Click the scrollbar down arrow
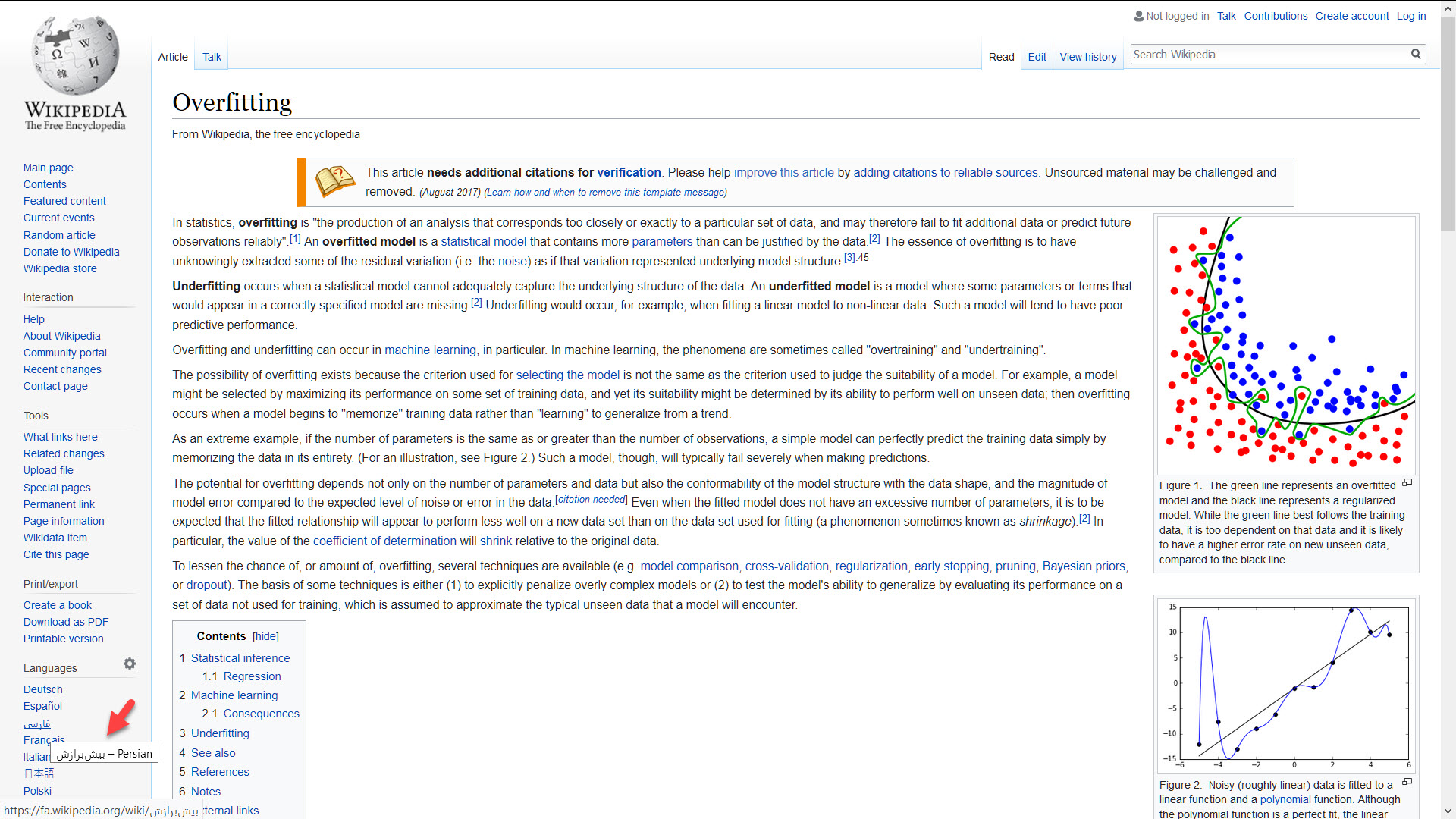 (x=1448, y=811)
